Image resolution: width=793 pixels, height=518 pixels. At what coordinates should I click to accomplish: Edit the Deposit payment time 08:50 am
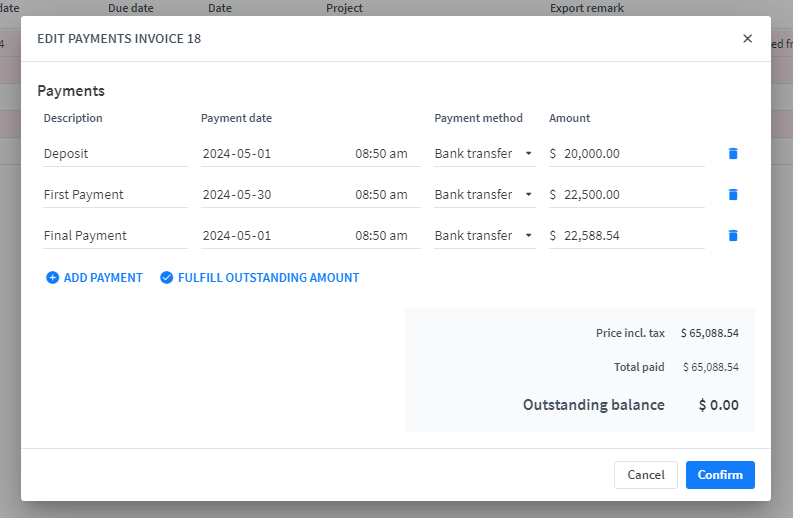point(381,153)
